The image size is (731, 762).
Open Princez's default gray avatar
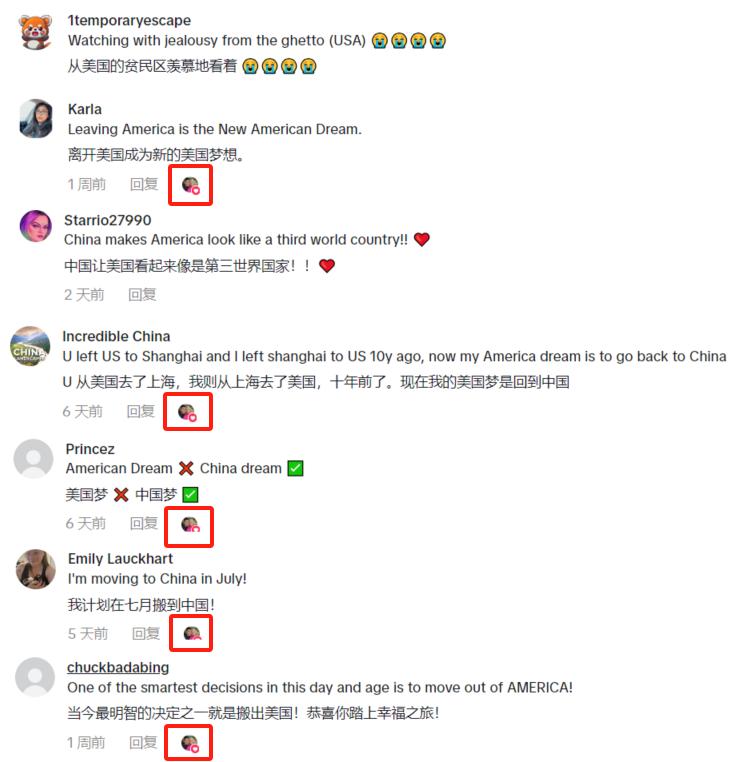33,458
